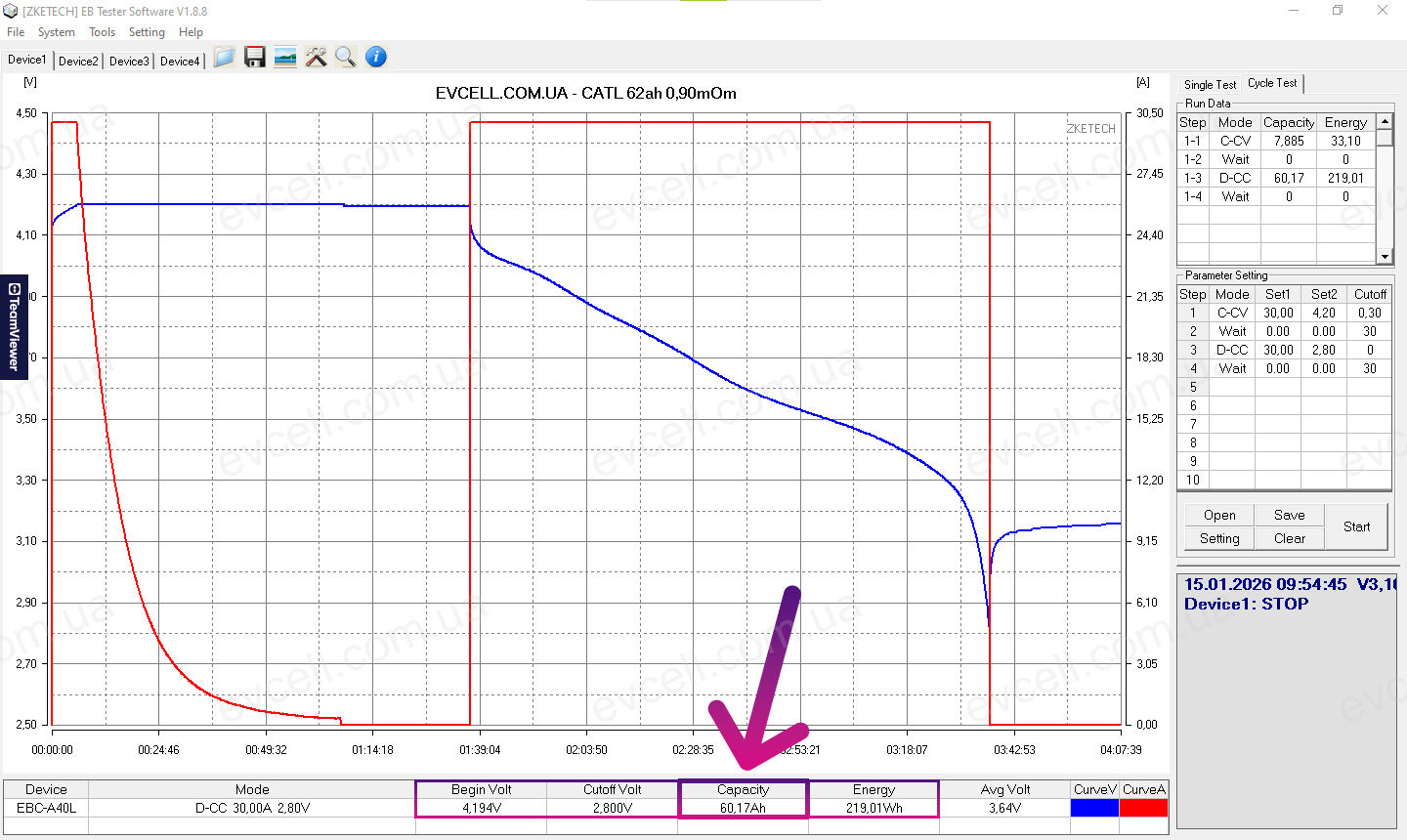Open the blue info icon
This screenshot has width=1407, height=840.
(376, 58)
